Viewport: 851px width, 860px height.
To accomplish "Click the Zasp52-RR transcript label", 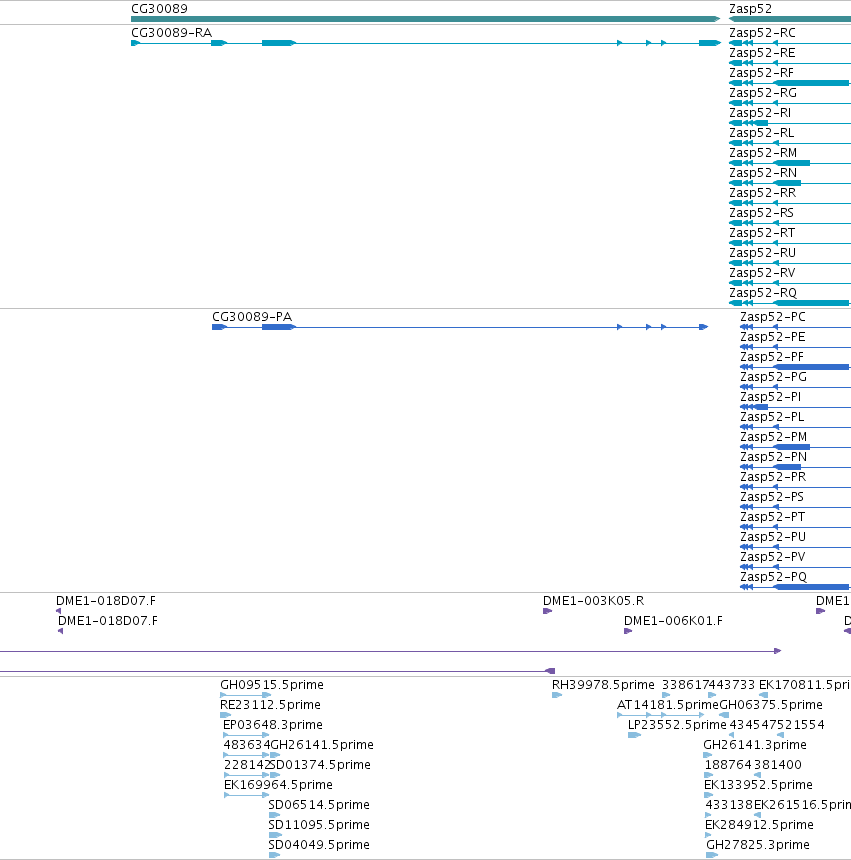I will click(762, 193).
